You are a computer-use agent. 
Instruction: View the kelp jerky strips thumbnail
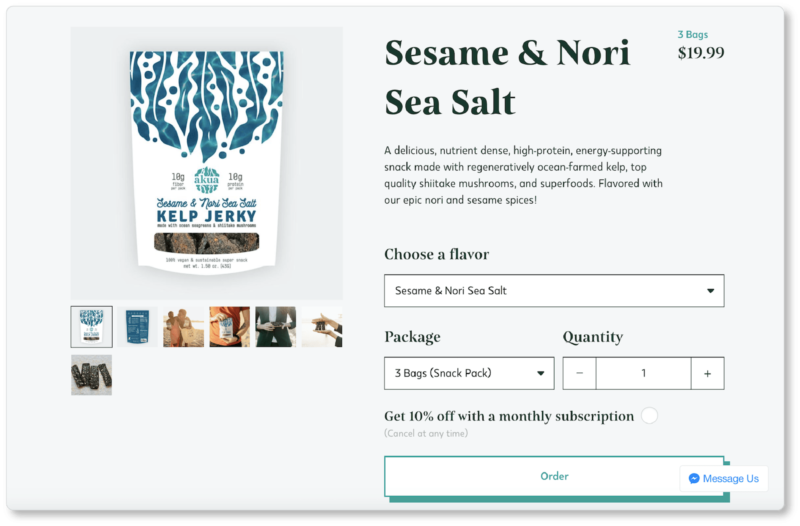pos(91,375)
